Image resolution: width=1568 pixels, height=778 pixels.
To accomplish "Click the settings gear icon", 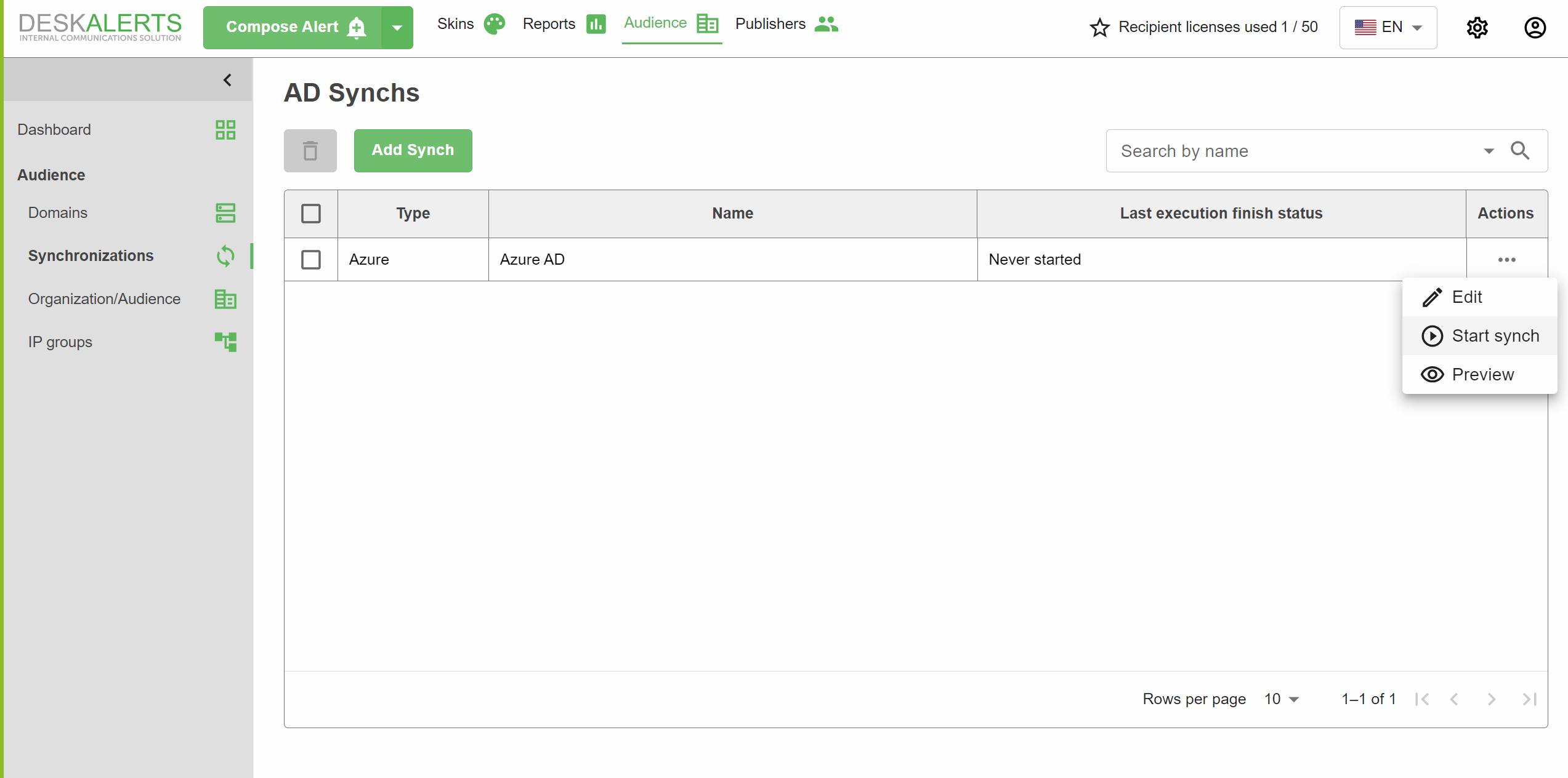I will click(x=1477, y=28).
